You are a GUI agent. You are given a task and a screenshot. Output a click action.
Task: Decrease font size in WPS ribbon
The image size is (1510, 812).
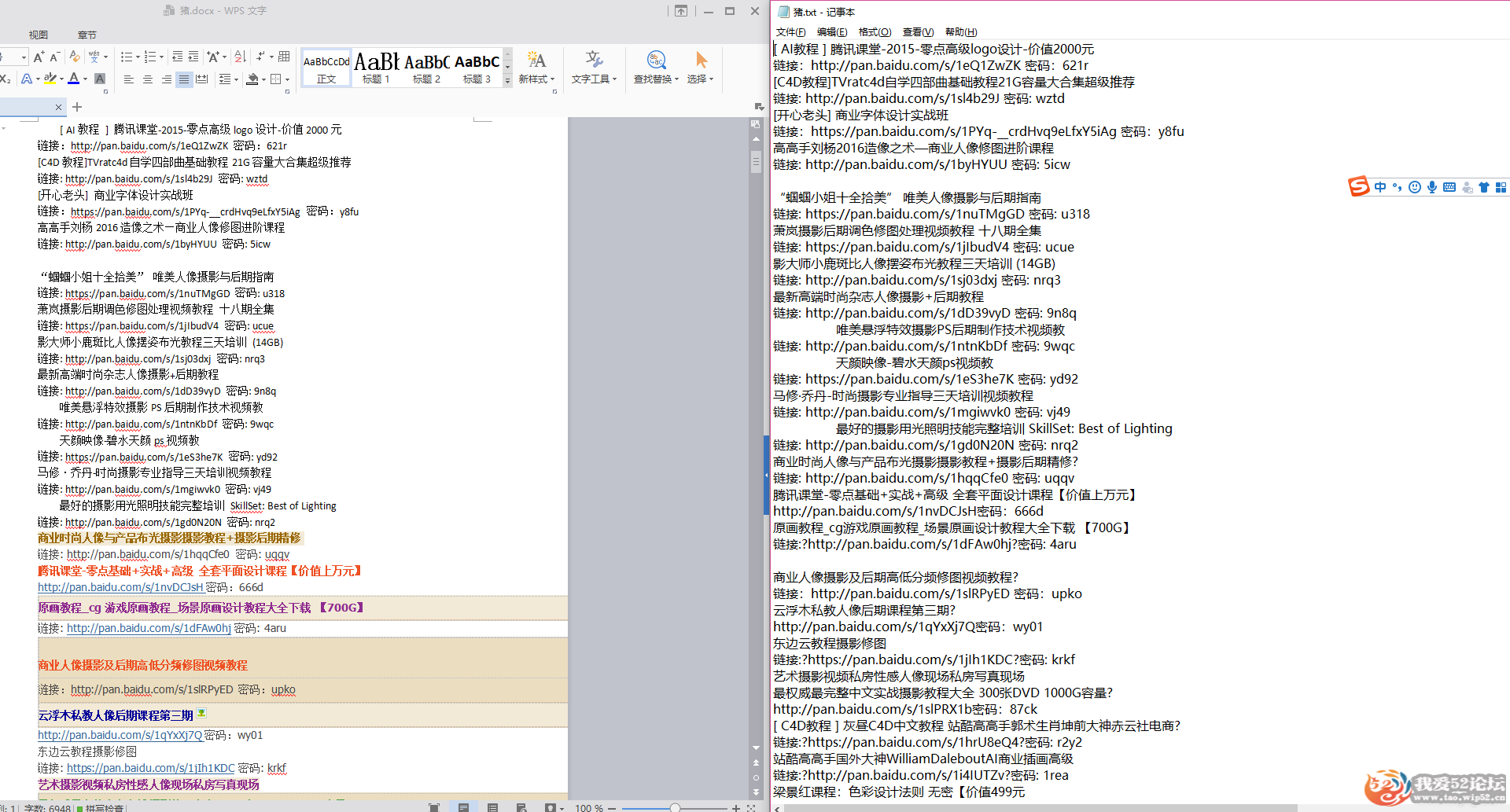click(x=54, y=57)
